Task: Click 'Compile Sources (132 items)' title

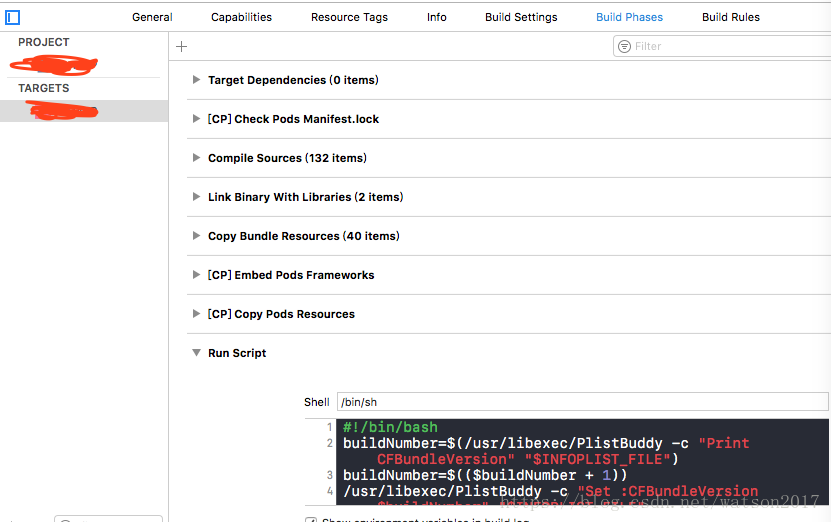Action: (x=287, y=158)
